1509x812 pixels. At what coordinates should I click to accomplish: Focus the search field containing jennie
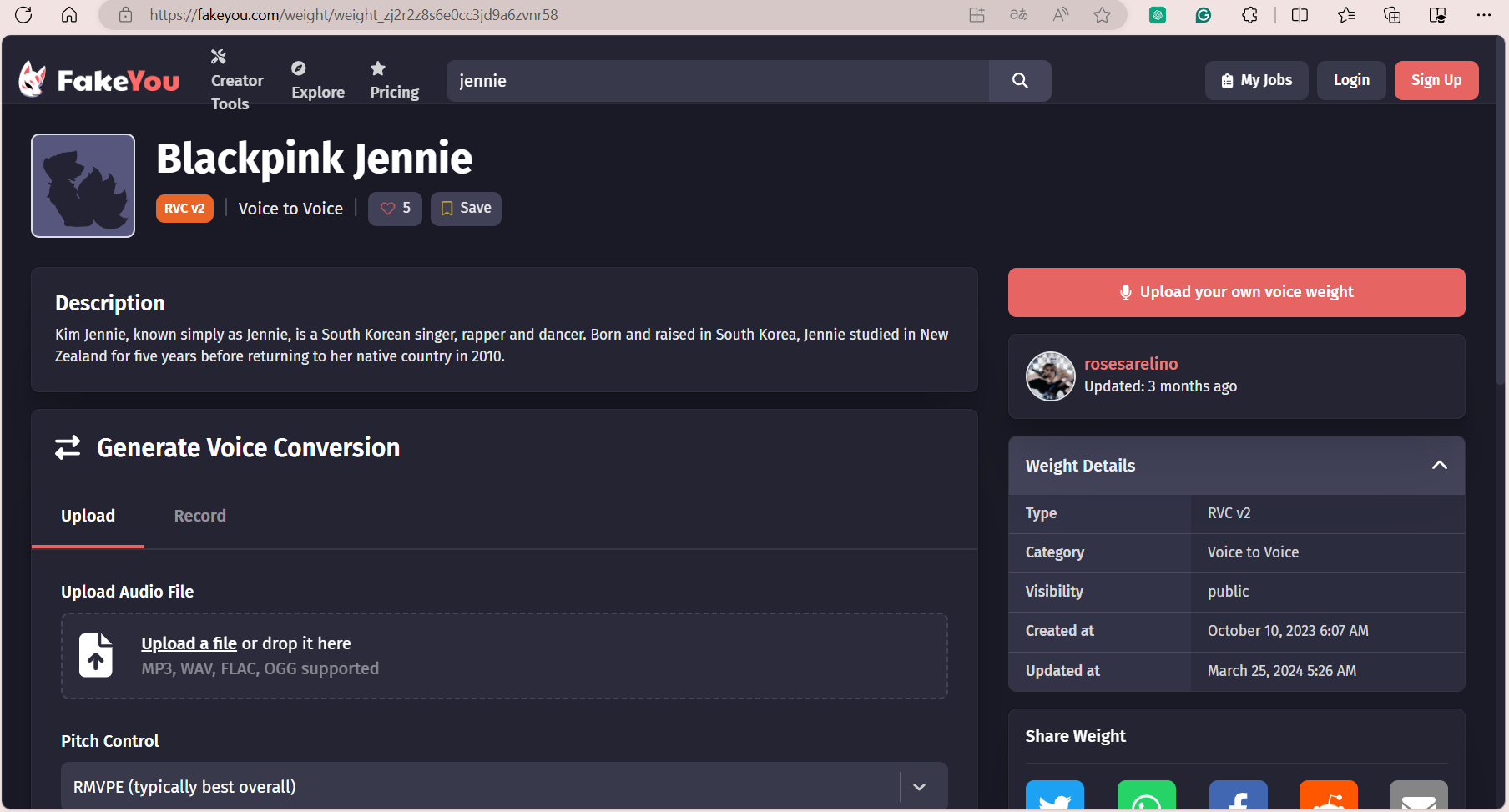(718, 81)
